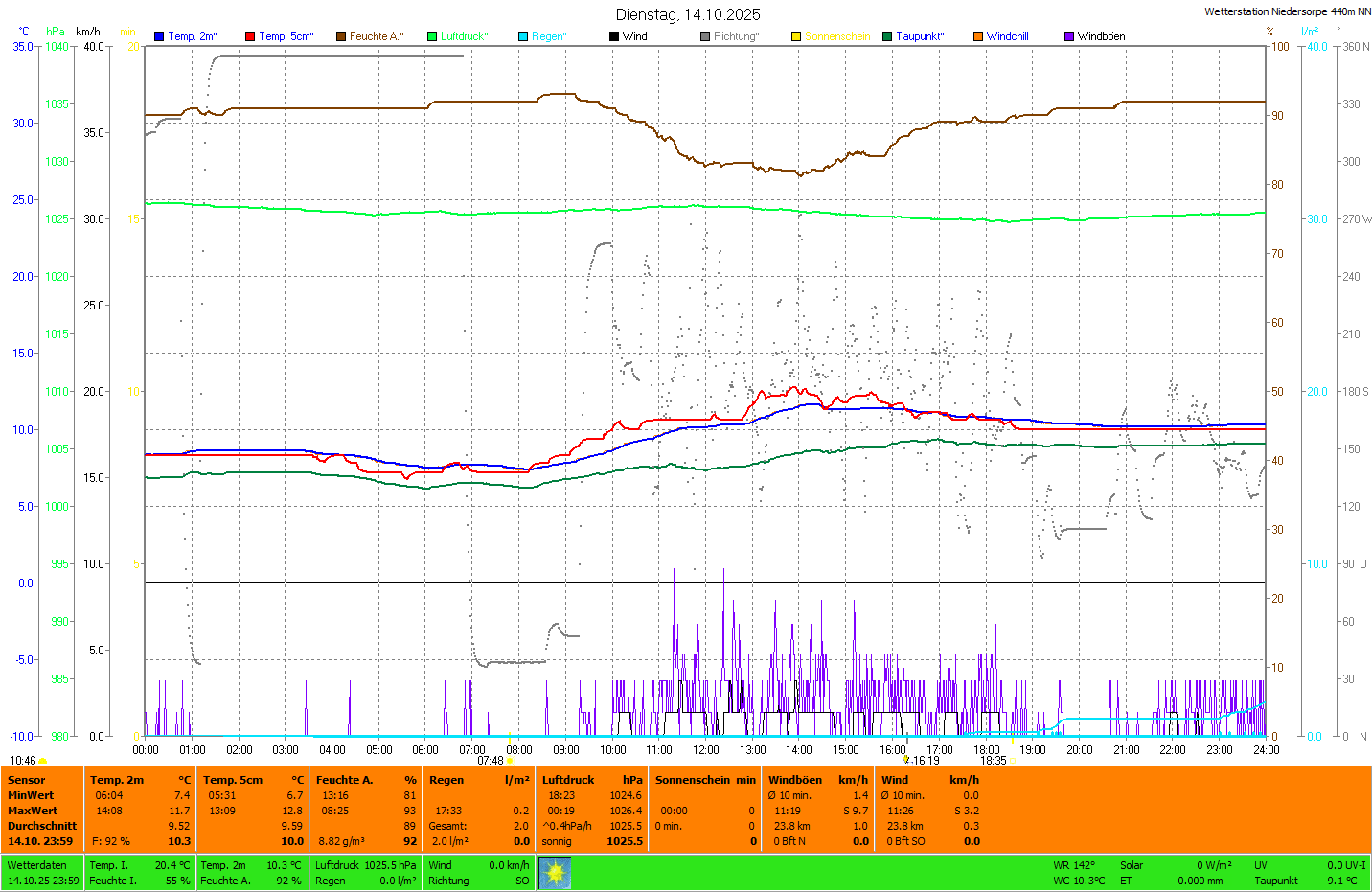Click the orange Windchill legend square
This screenshot has width=1372, height=892.
(978, 36)
